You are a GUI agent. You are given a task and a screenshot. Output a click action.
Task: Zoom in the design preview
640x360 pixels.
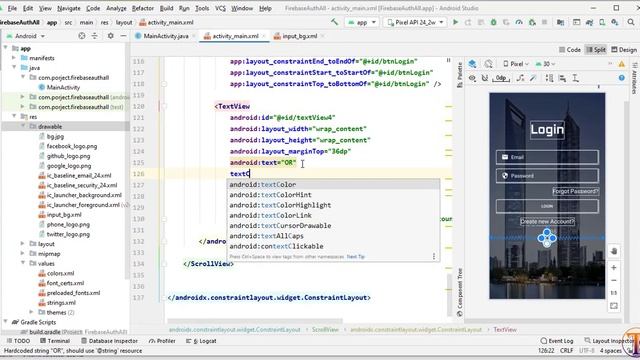pos(614,267)
